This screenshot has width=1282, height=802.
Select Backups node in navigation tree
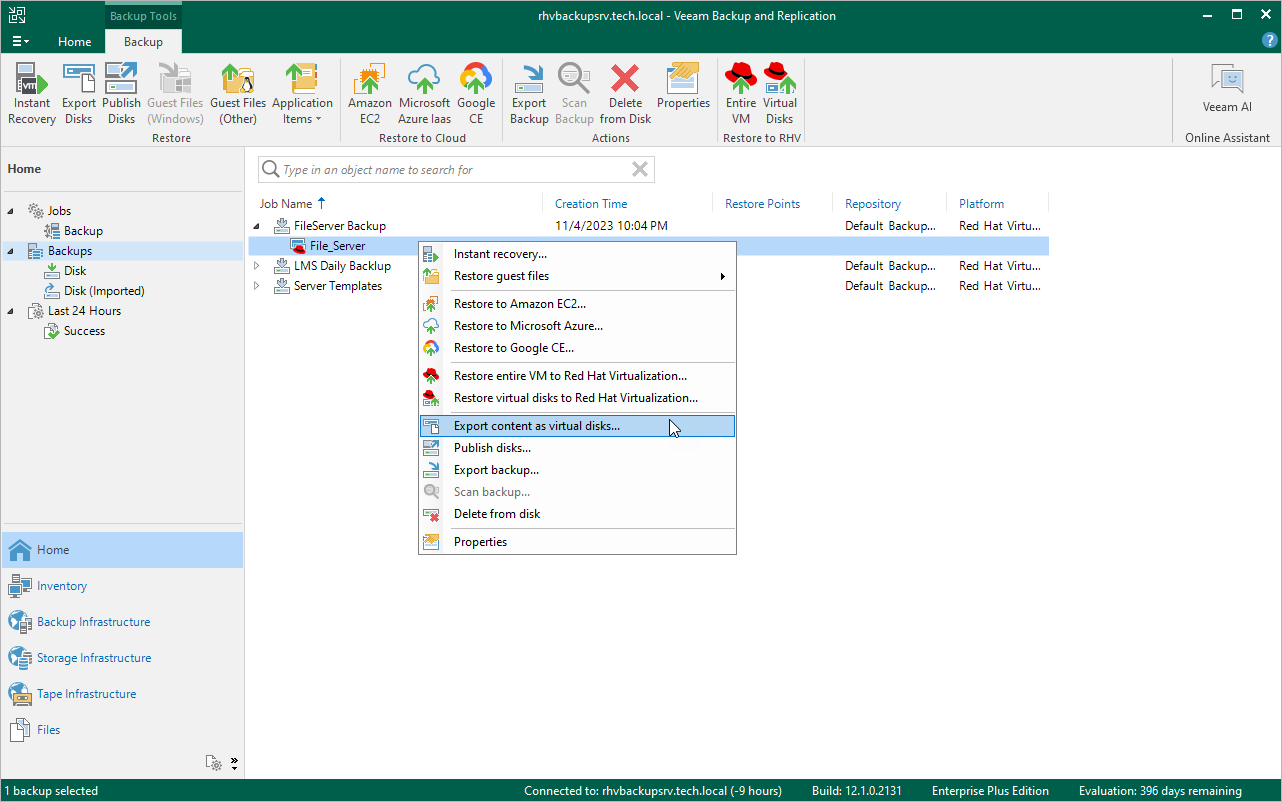coord(70,251)
